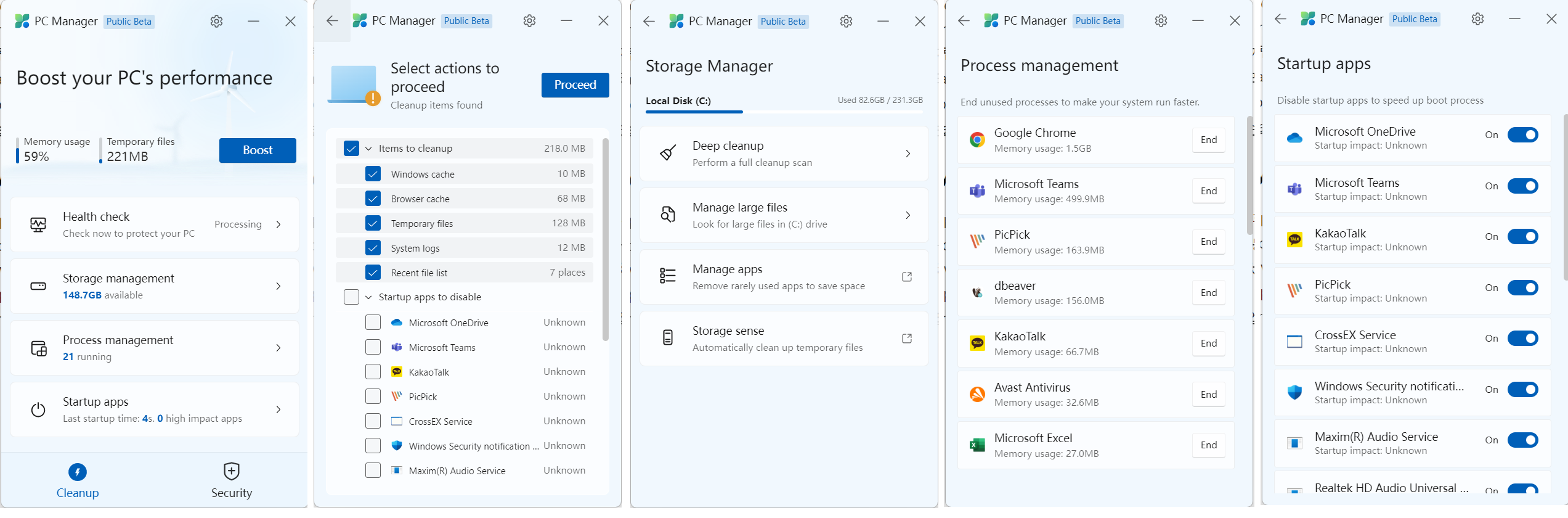Click the Windows Security shield icon in Startup apps
This screenshot has height=518, width=1568.
1294,392
